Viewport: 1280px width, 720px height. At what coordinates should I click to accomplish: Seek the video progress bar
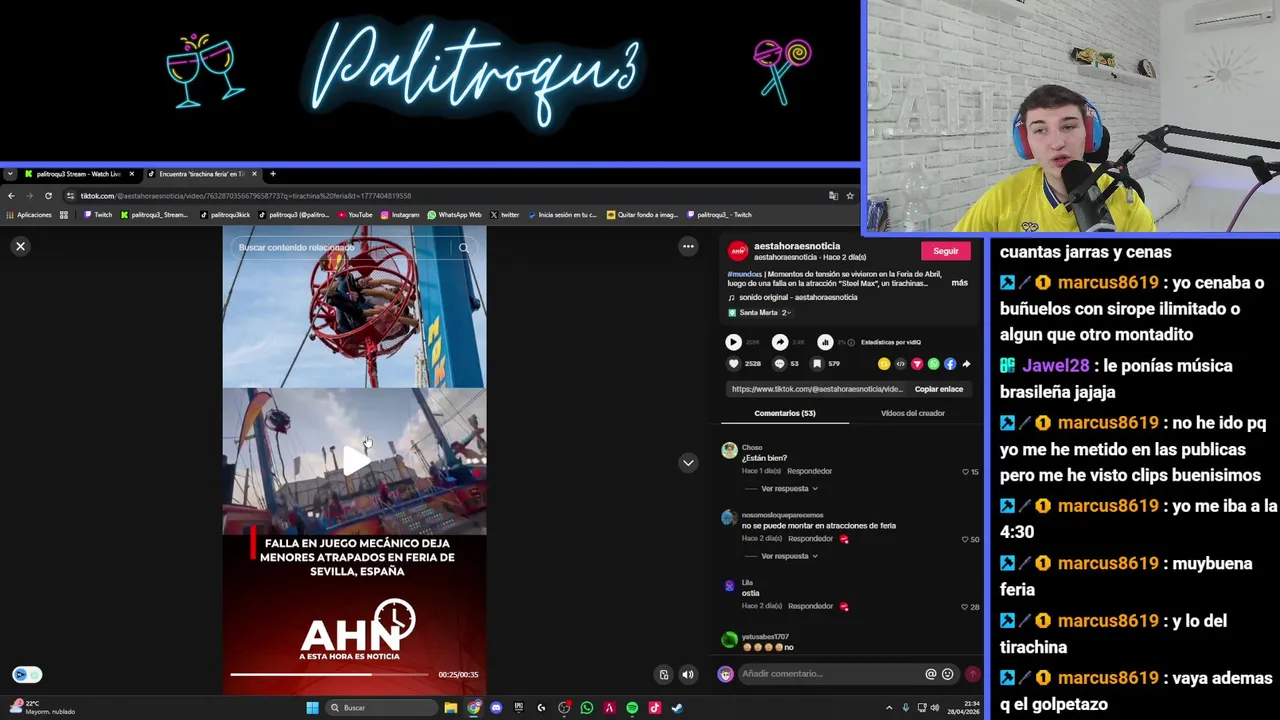pyautogui.click(x=329, y=674)
